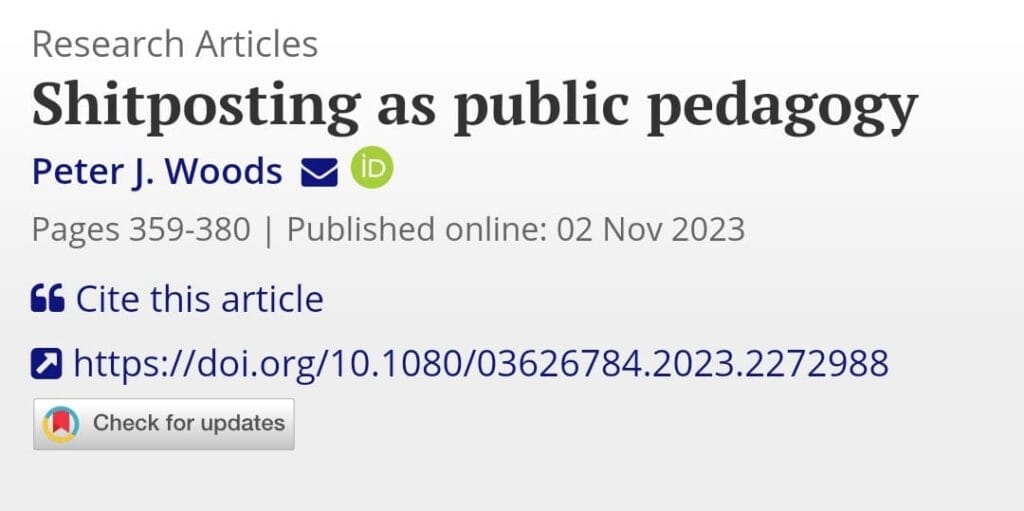The width and height of the screenshot is (1024, 511).
Task: Click the vertical bar separator after pages
Action: (x=268, y=230)
